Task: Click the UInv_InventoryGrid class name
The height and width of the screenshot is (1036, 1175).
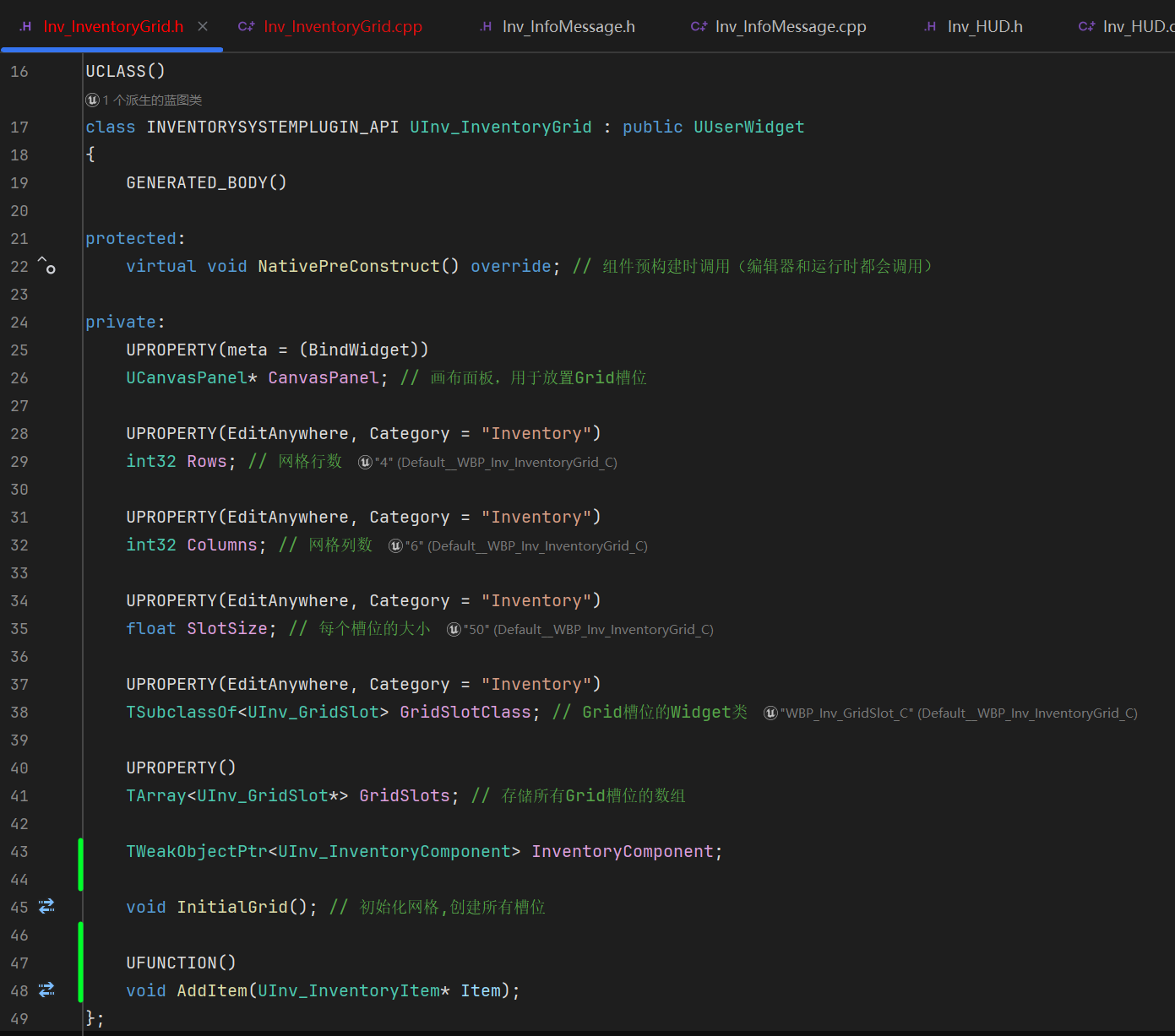Action: (501, 127)
